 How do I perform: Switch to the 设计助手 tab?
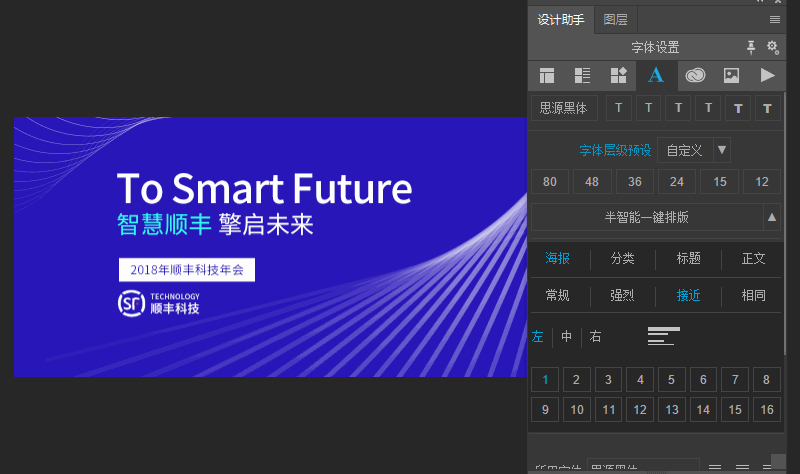(561, 20)
